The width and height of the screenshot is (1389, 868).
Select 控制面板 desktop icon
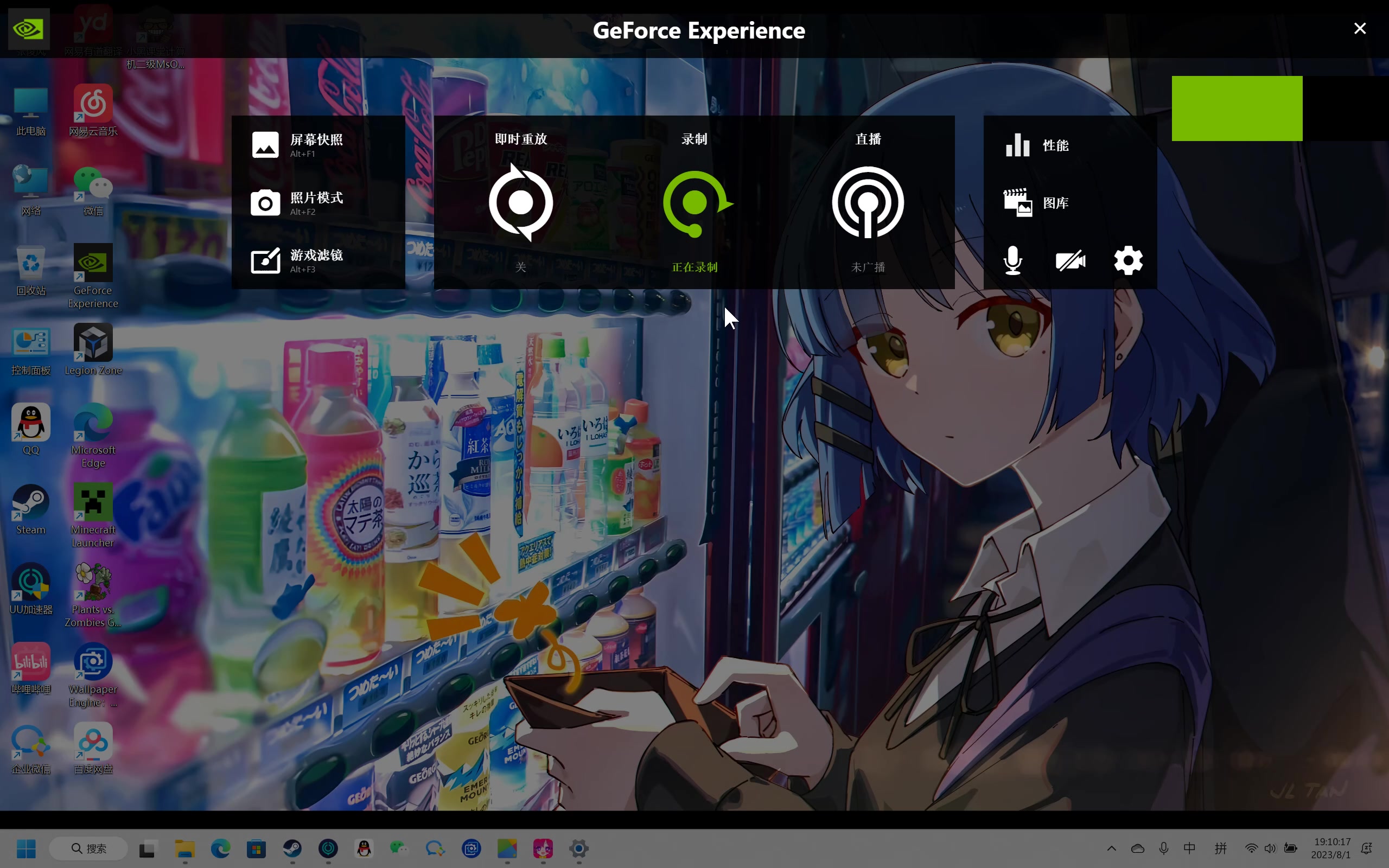tap(31, 351)
